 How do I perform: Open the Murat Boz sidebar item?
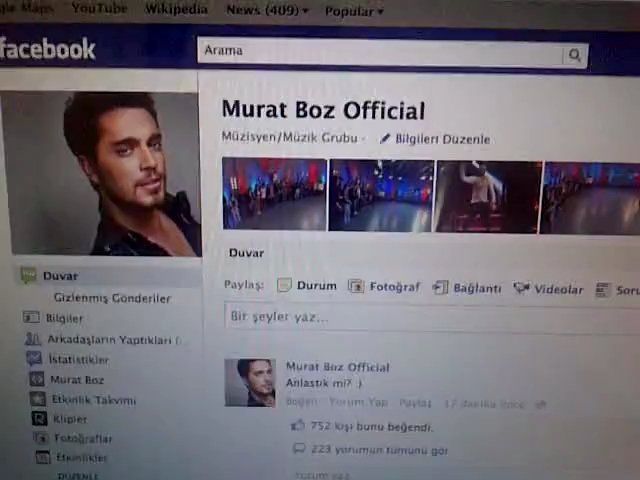click(77, 380)
